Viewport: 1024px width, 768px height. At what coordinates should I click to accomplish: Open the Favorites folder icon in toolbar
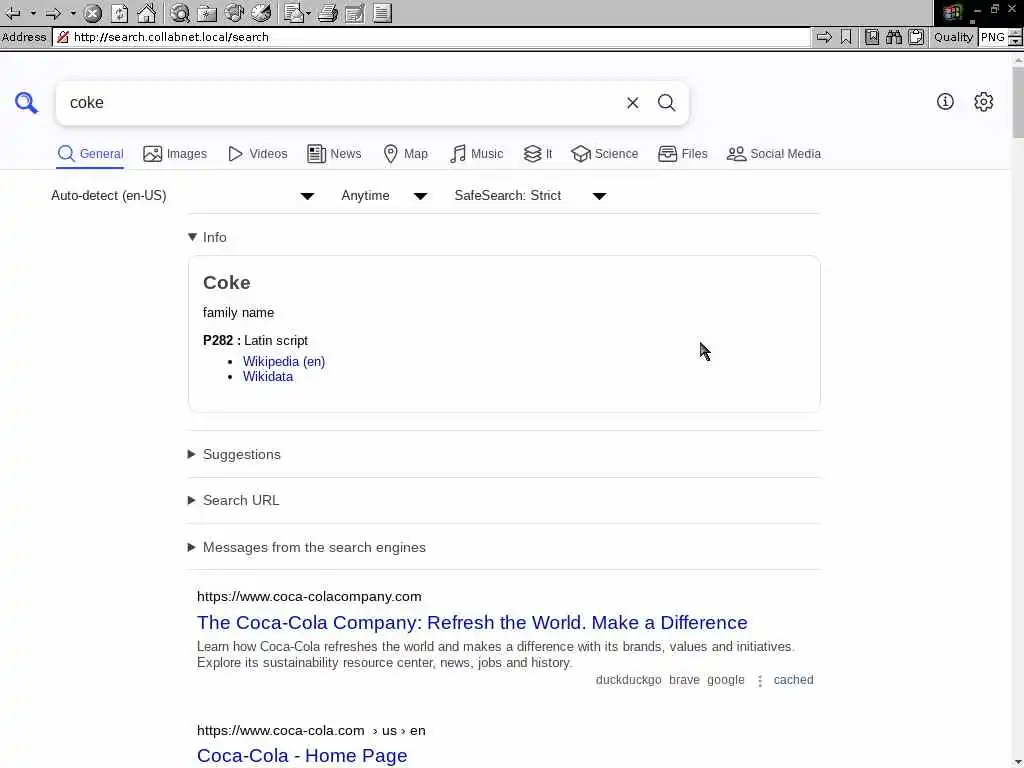point(207,13)
